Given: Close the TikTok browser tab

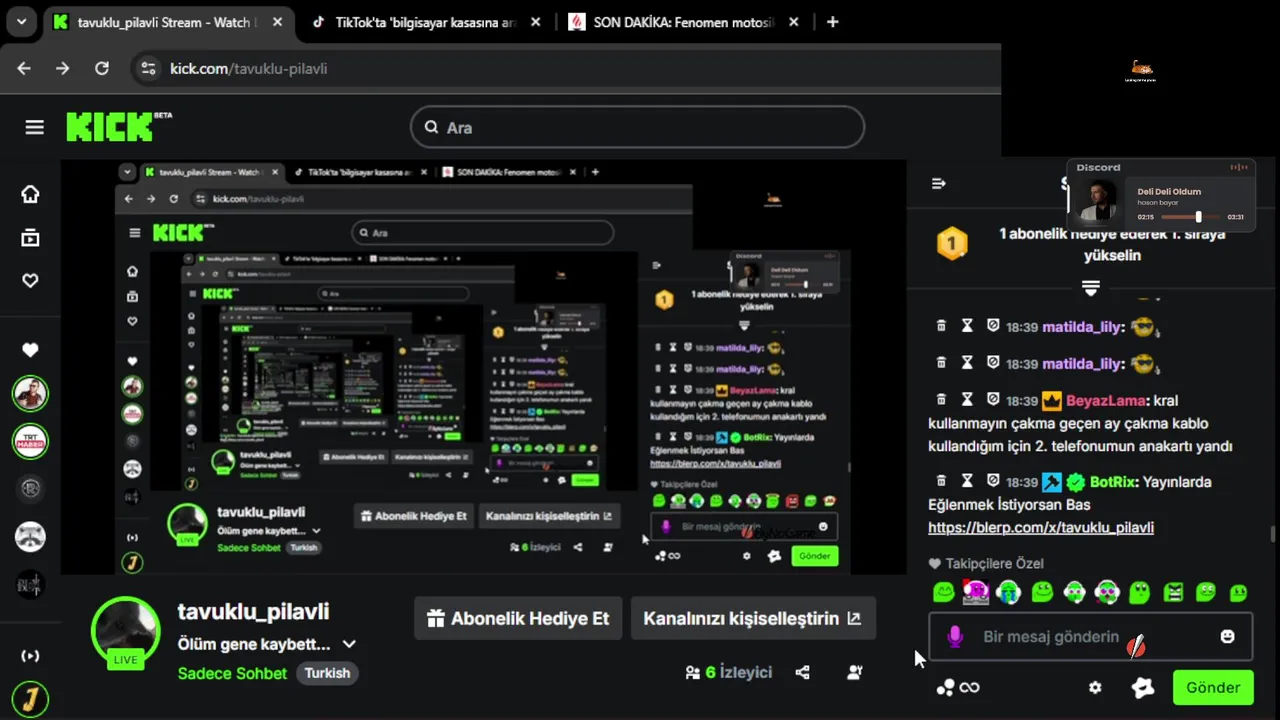Looking at the screenshot, I should click(536, 22).
